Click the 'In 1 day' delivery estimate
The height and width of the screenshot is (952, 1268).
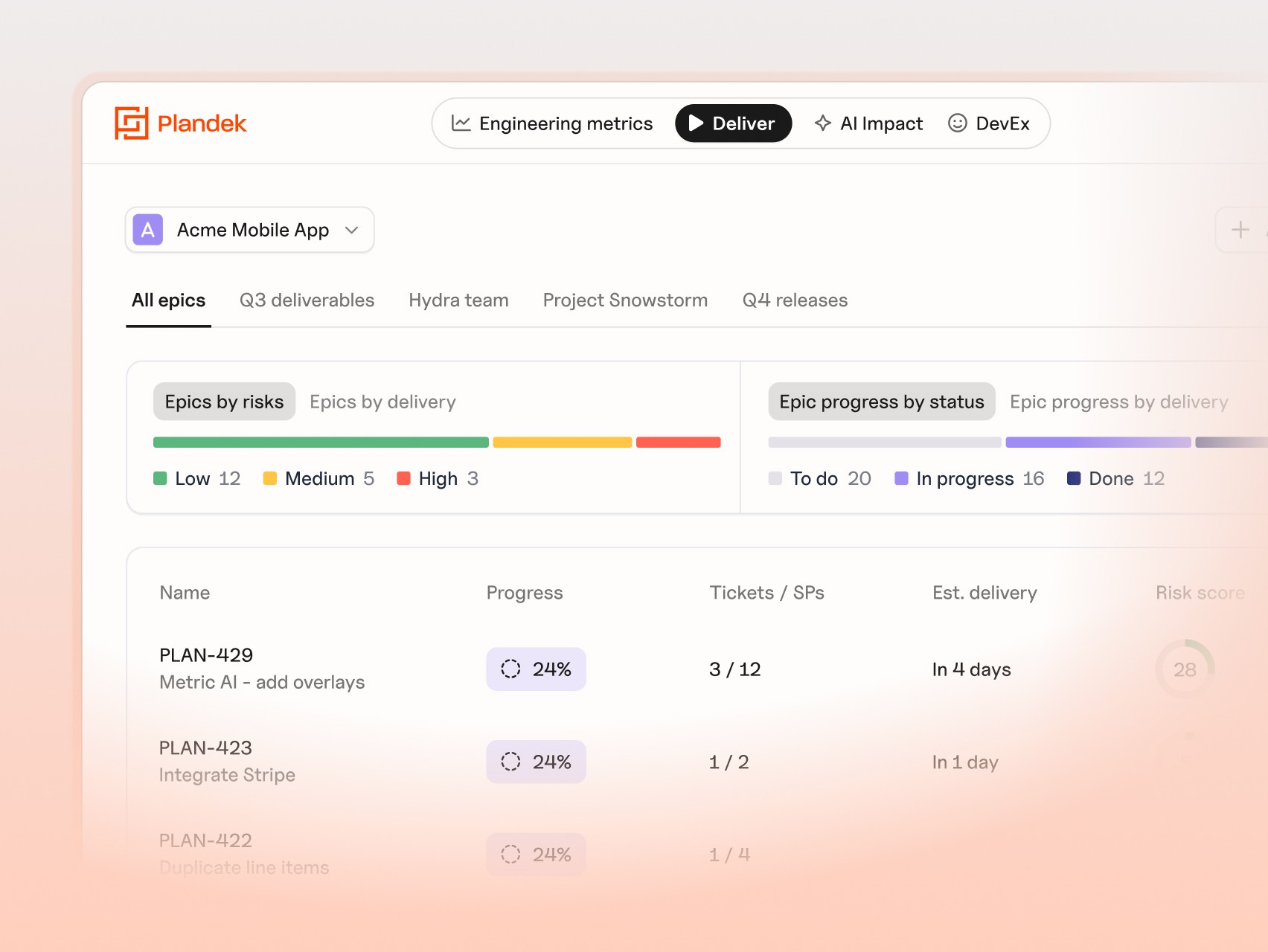pos(965,762)
